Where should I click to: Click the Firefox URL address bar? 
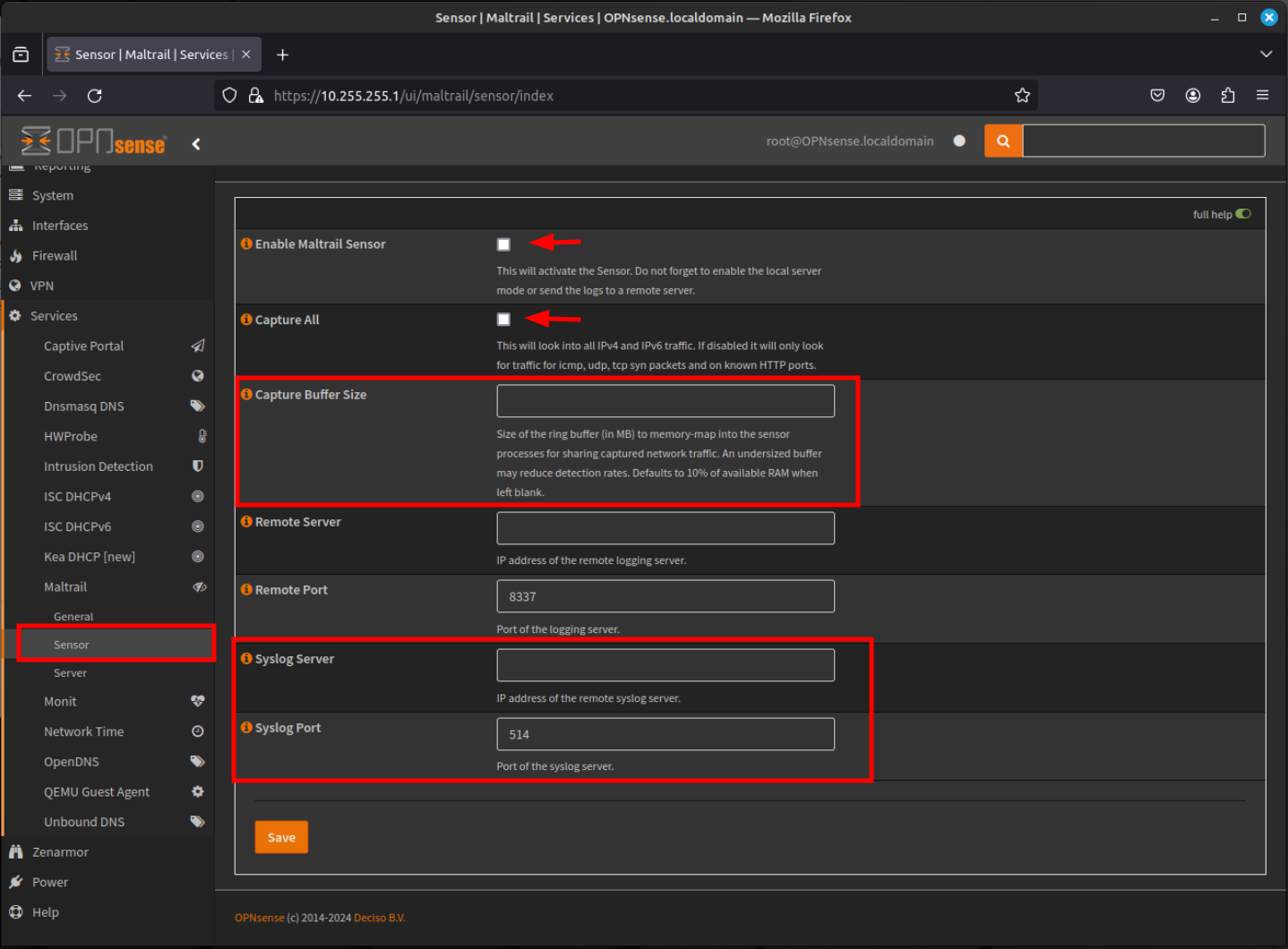pos(627,96)
